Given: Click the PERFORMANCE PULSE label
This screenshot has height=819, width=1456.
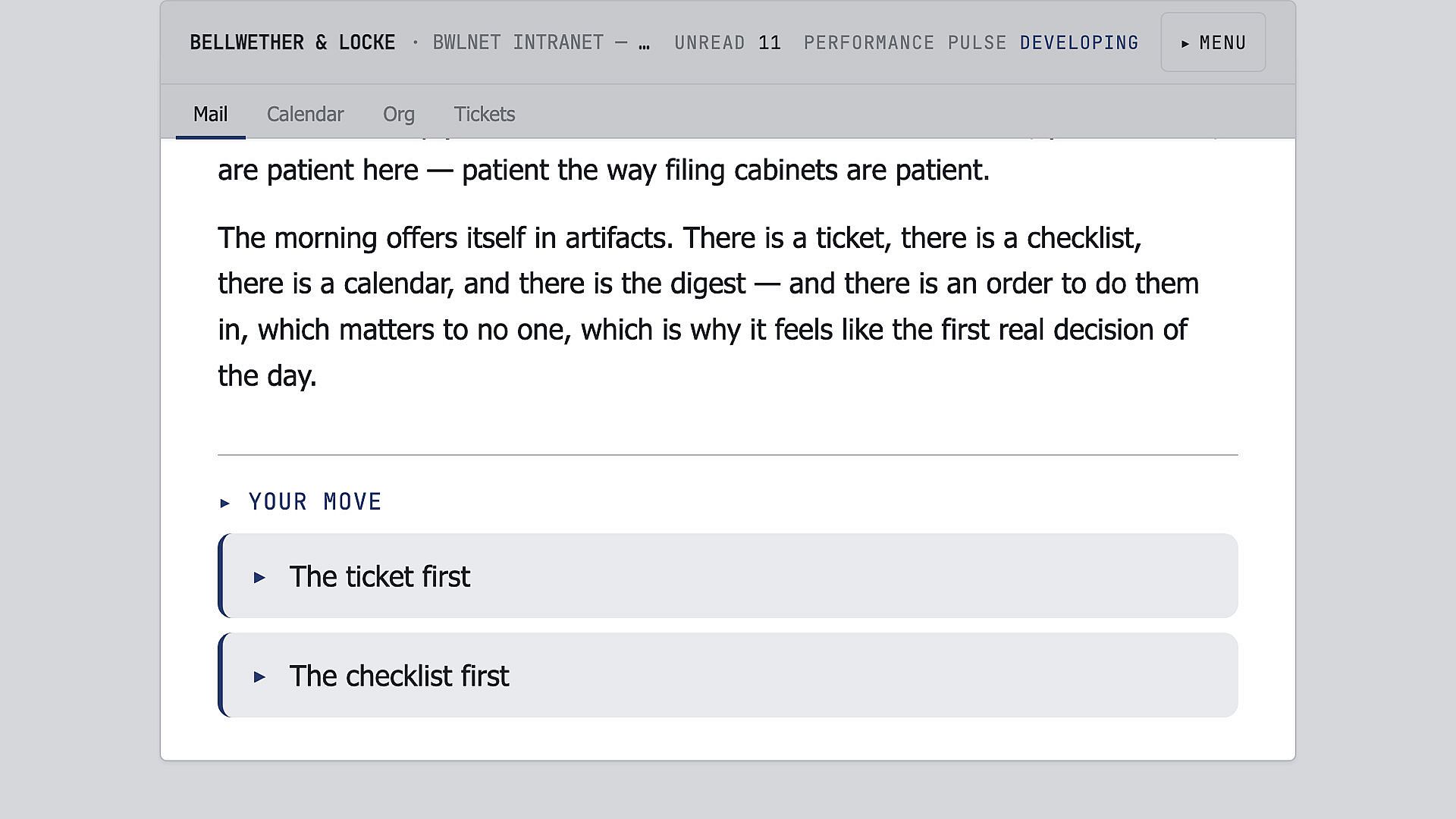Looking at the screenshot, I should 905,42.
